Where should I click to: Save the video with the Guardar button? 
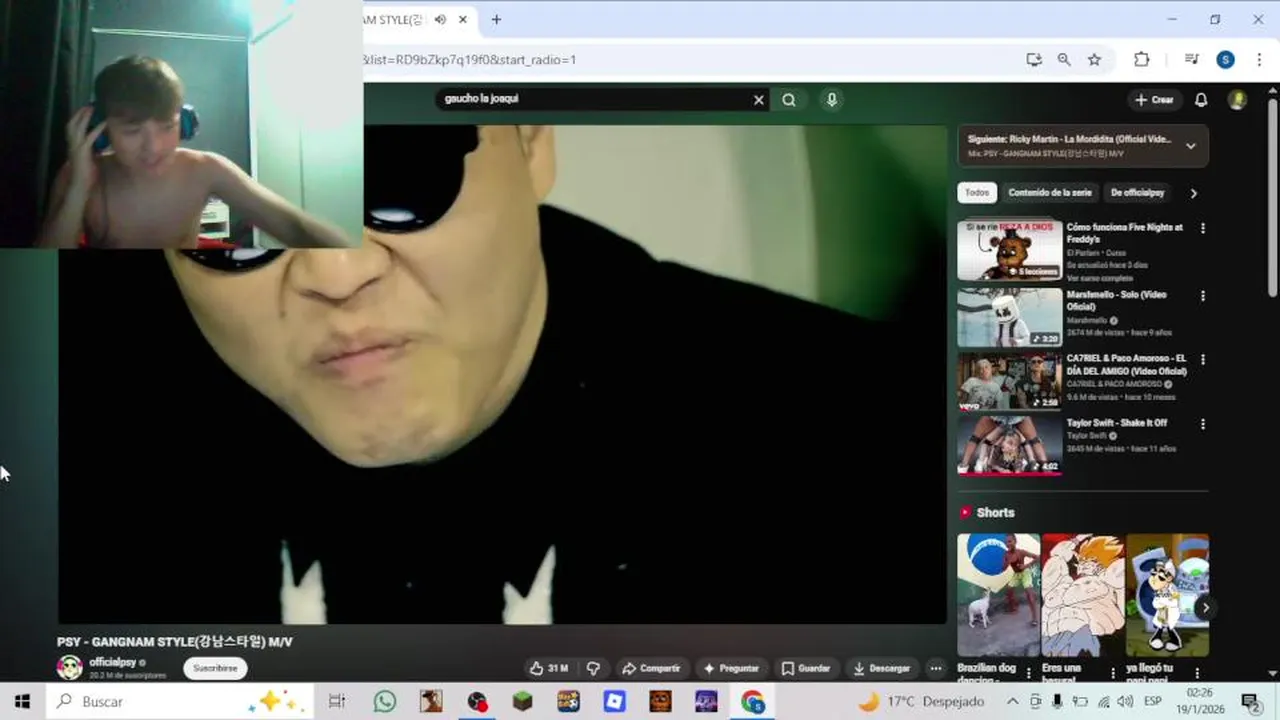pyautogui.click(x=806, y=668)
